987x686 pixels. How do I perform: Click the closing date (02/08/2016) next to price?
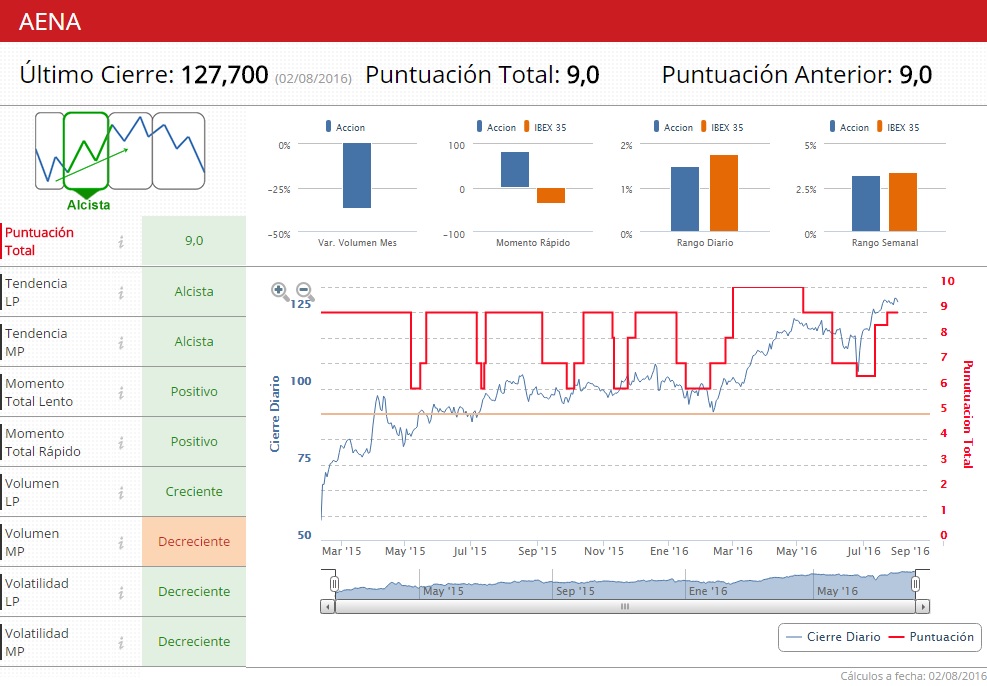click(313, 79)
